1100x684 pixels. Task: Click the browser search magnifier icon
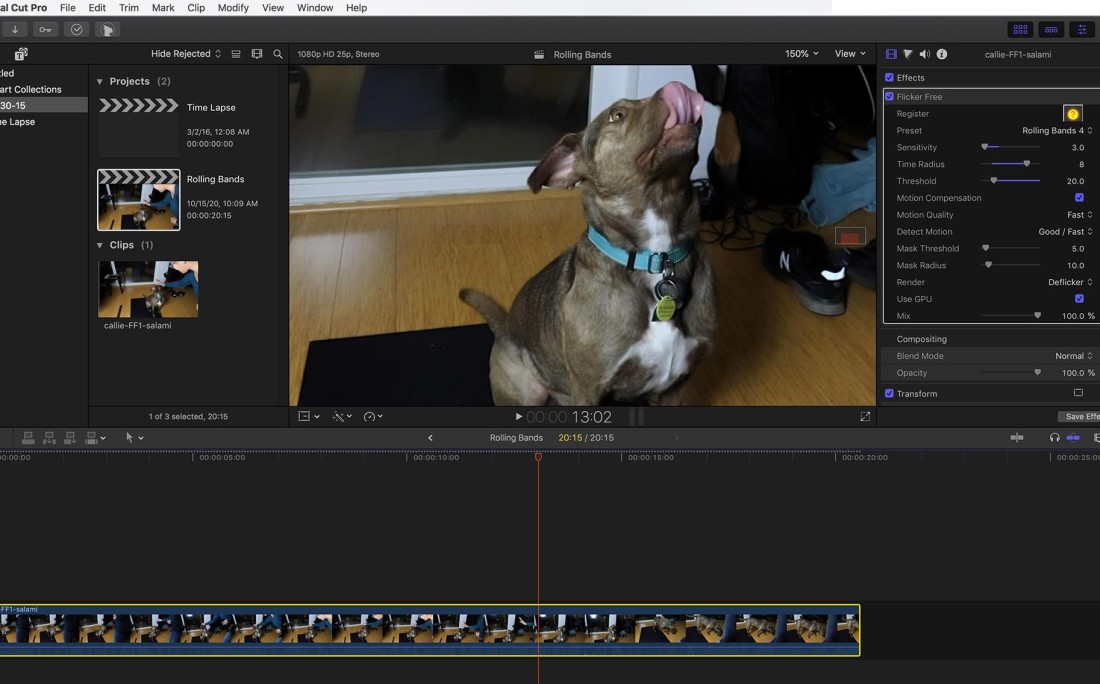(278, 54)
